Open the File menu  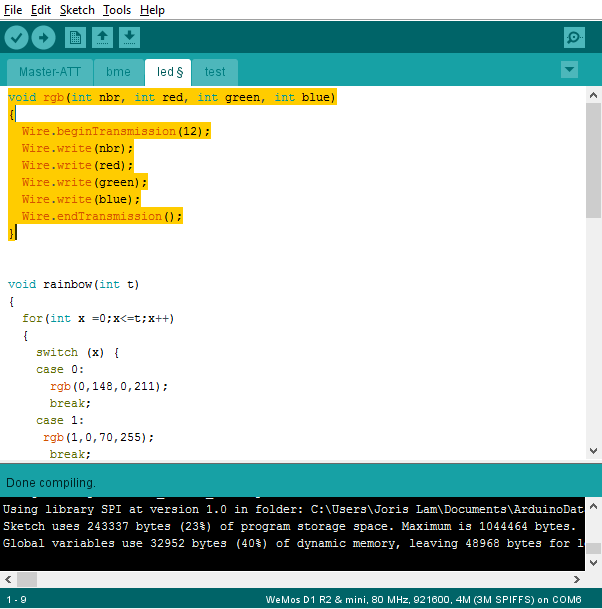tap(13, 10)
